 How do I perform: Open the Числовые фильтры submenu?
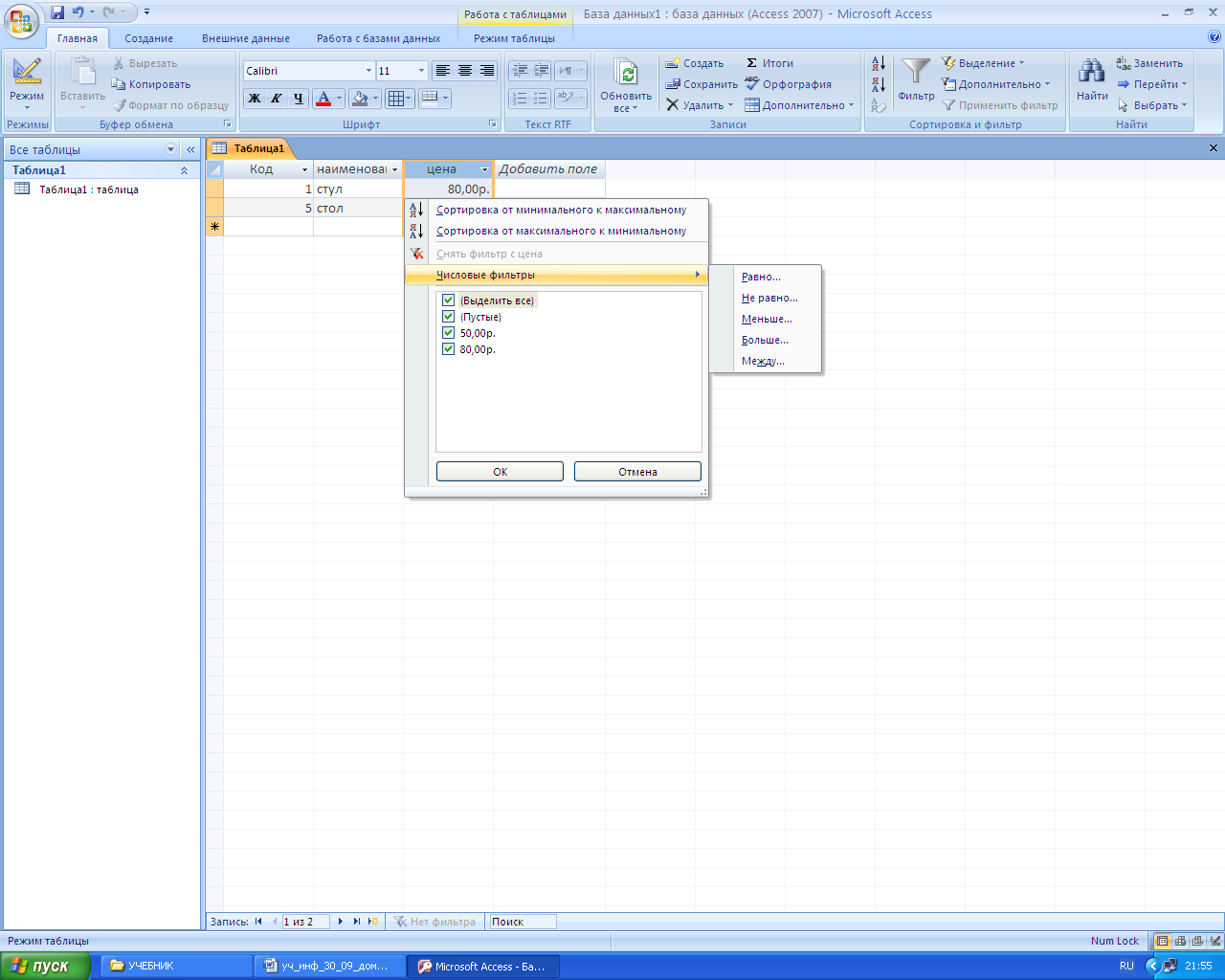[x=557, y=275]
